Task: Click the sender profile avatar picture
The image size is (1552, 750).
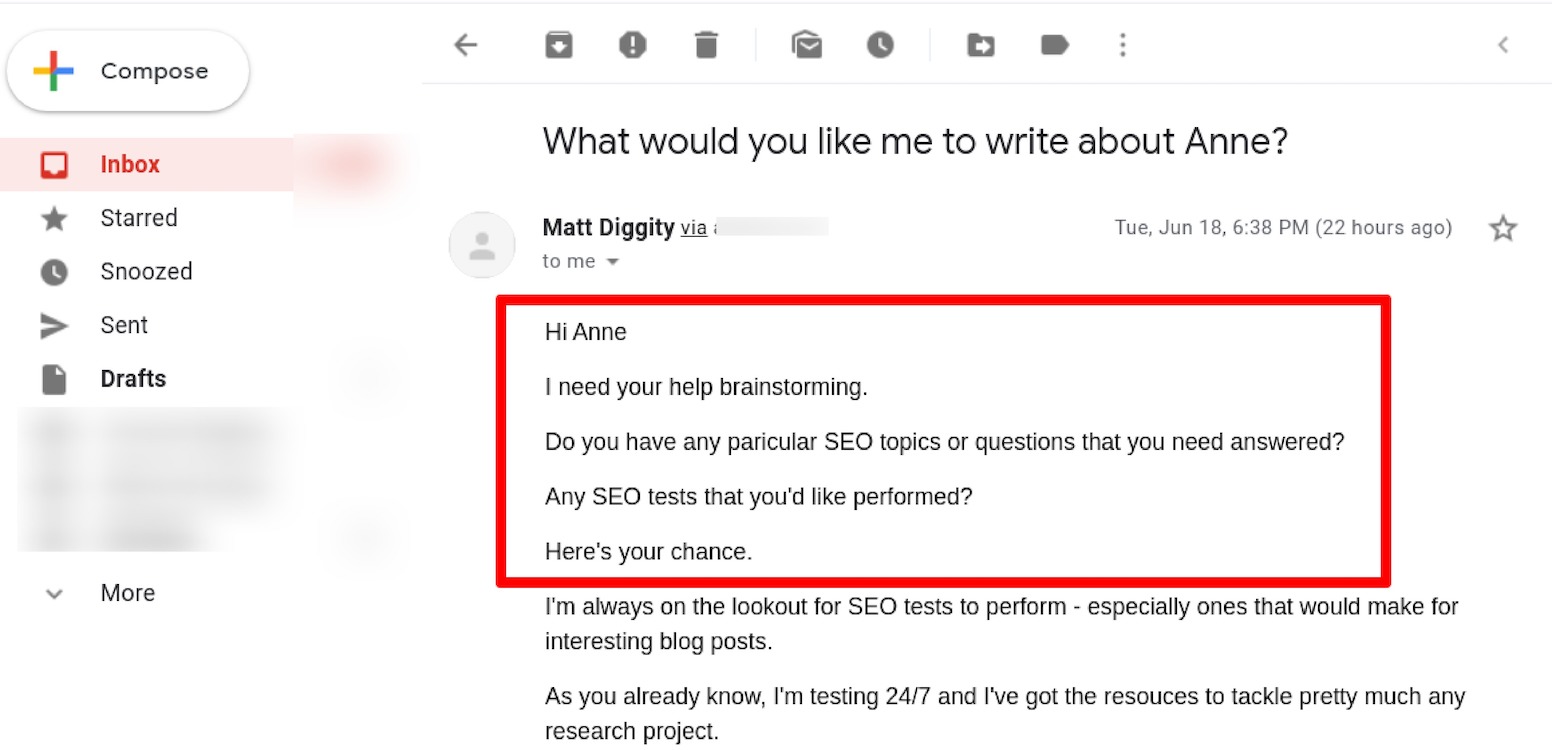Action: [x=482, y=244]
